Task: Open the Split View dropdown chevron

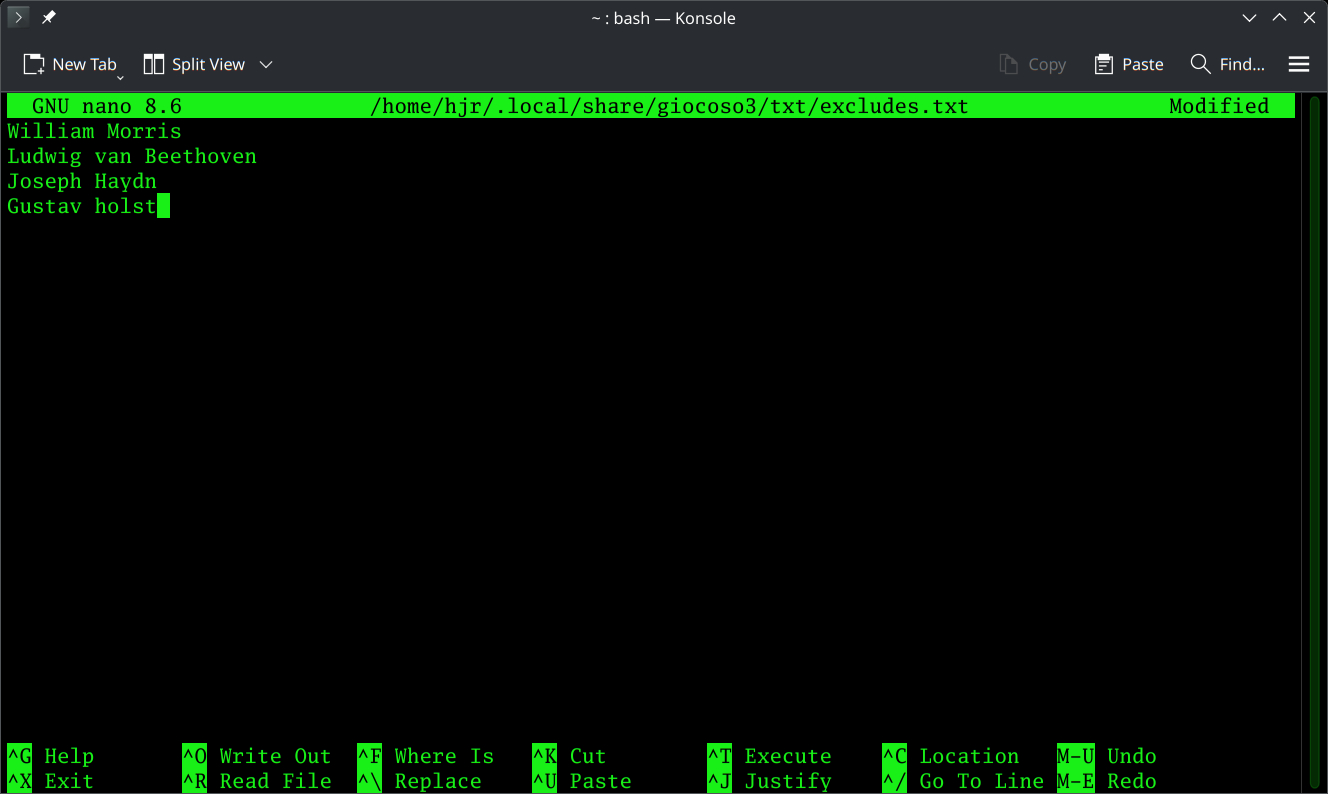Action: 265,63
